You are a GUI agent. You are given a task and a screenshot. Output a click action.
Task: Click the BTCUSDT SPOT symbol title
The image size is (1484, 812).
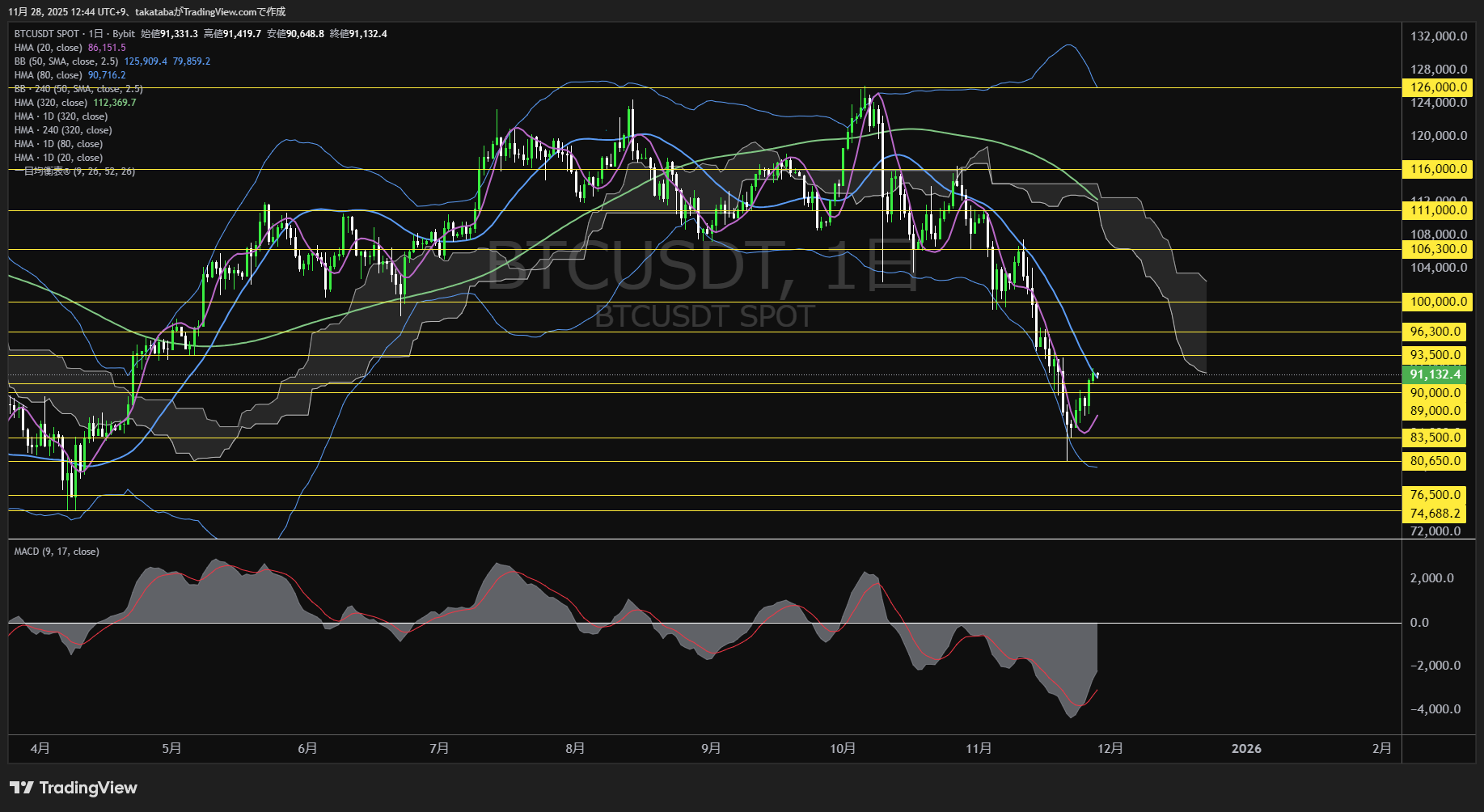(x=47, y=34)
